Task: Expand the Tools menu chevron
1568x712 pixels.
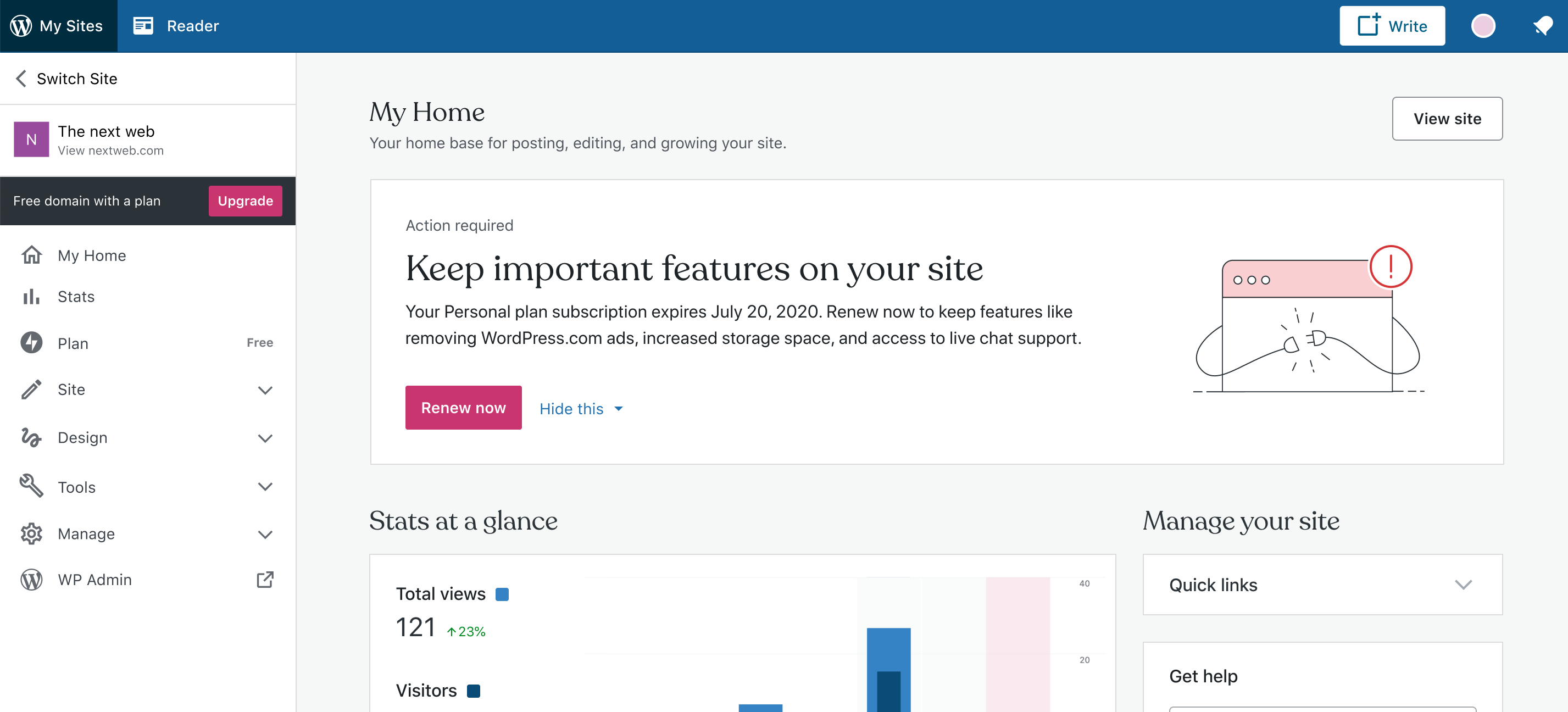Action: (x=265, y=486)
